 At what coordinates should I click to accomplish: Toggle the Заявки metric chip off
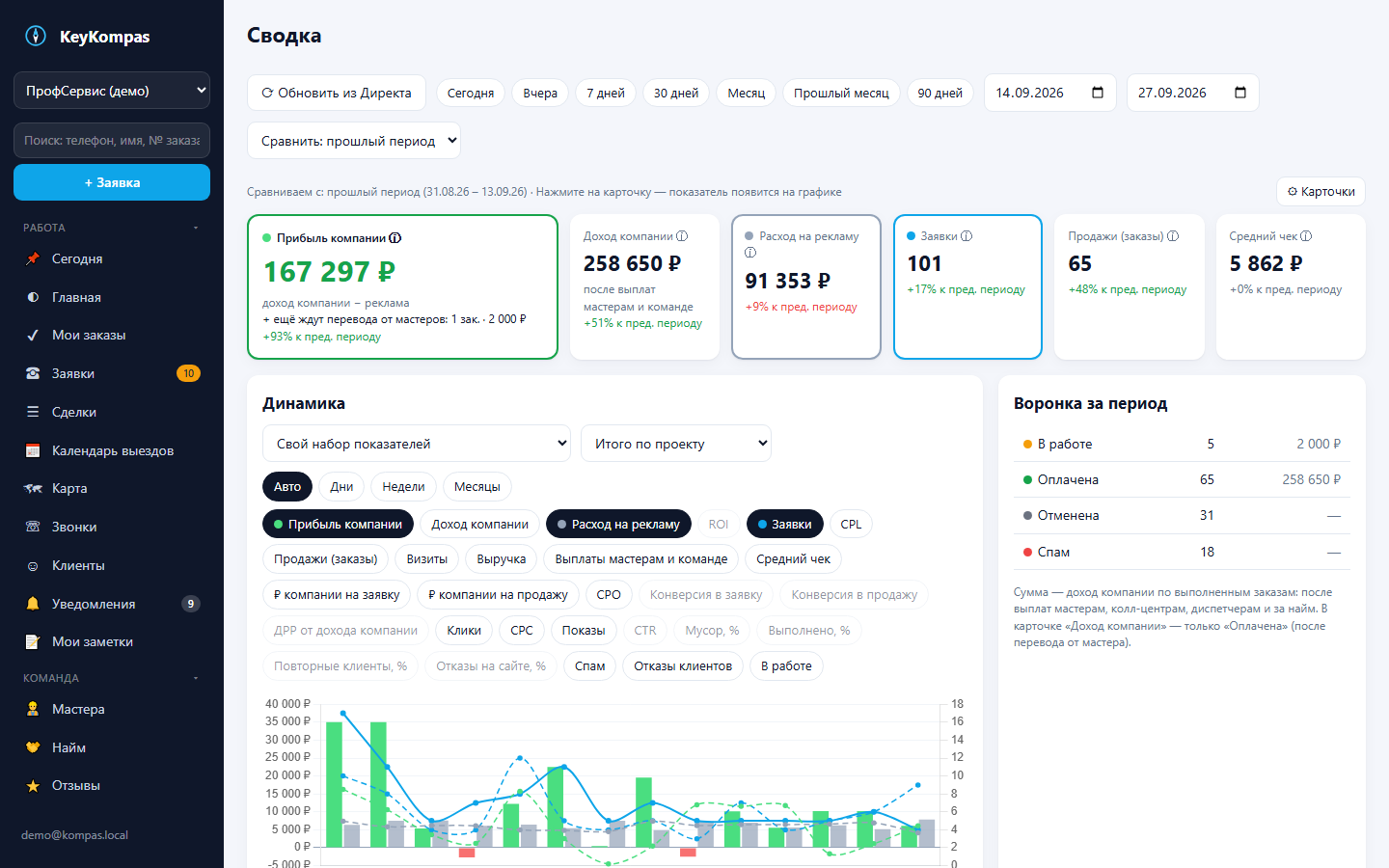[x=785, y=524]
